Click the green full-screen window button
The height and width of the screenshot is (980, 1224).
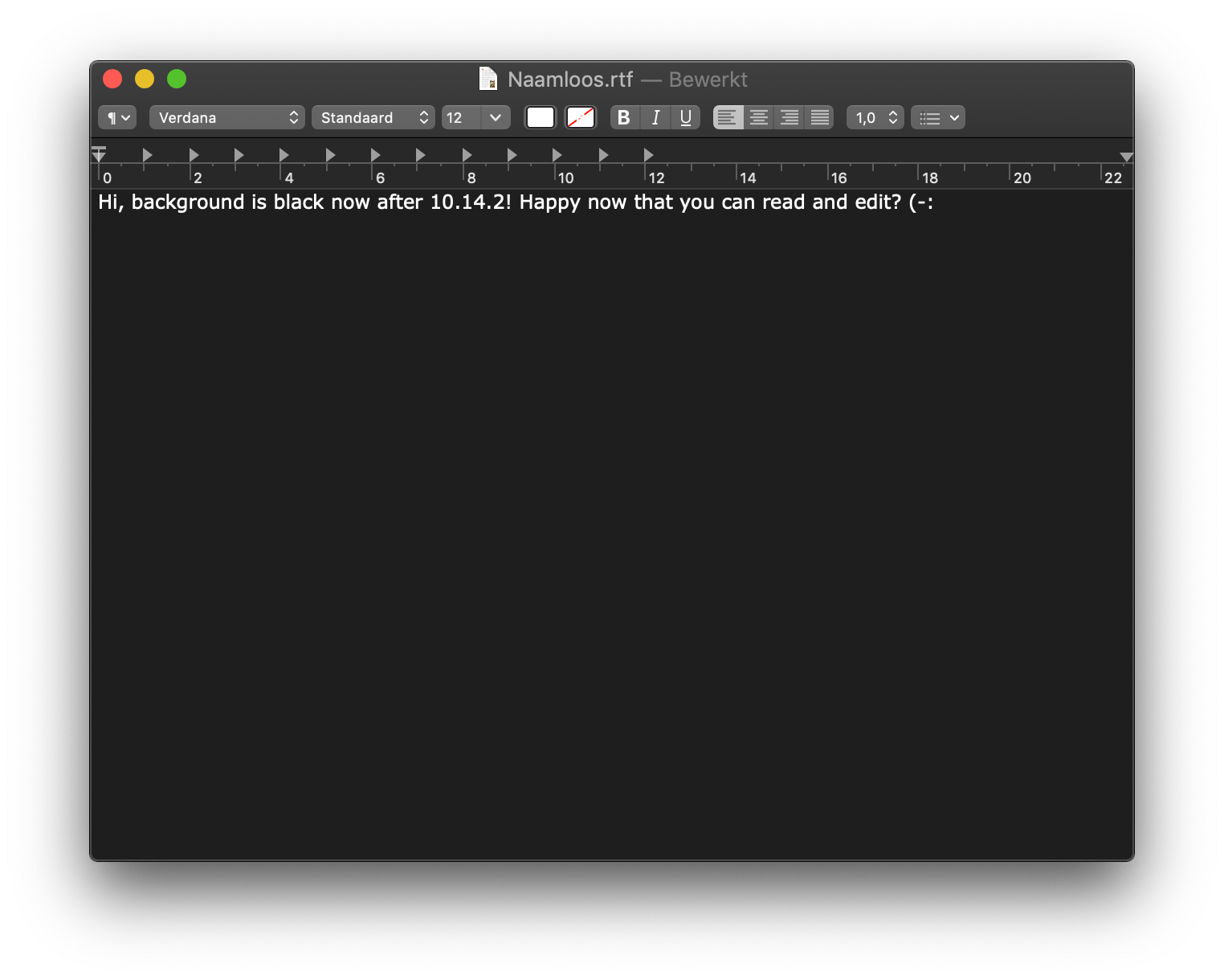click(177, 79)
